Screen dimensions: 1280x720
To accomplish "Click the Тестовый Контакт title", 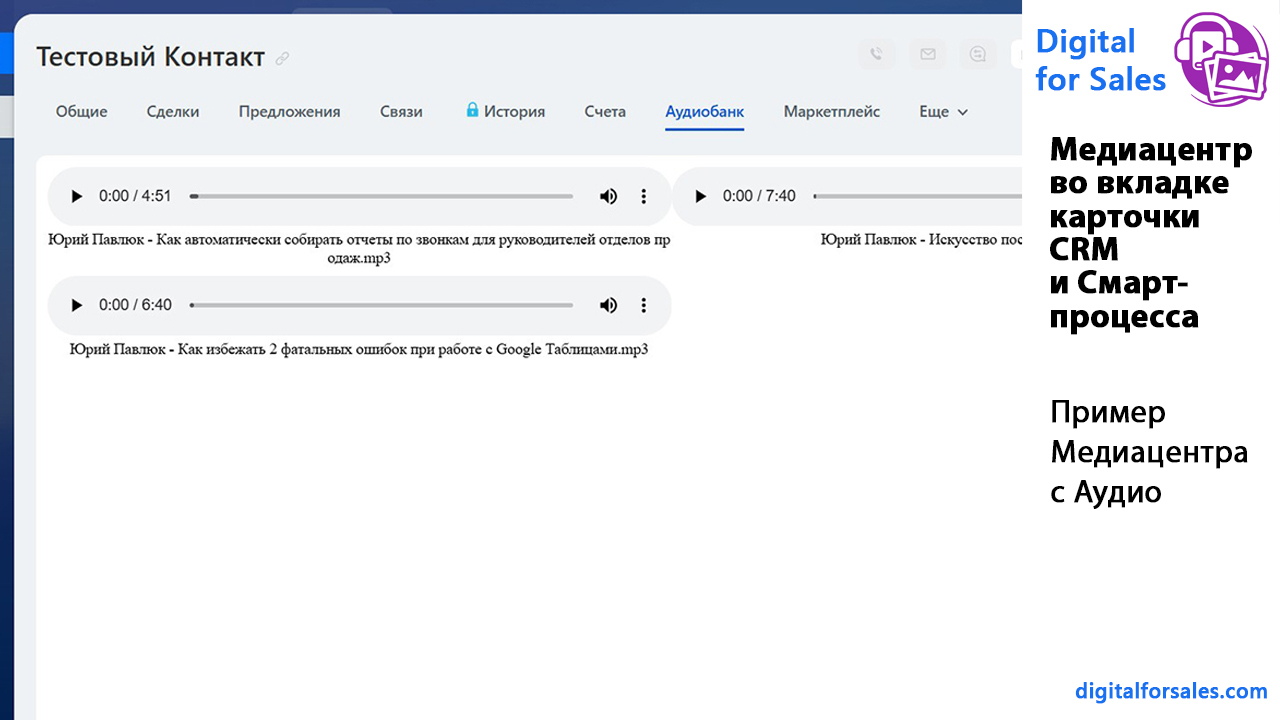I will click(x=151, y=57).
